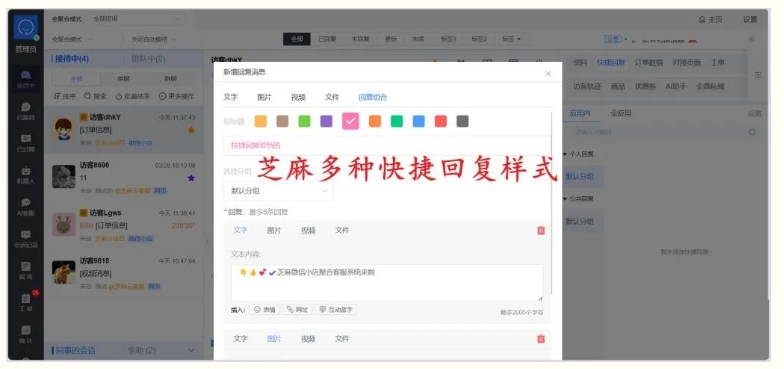
Task: Open the 默认分组 group dropdown in dialog
Action: [x=278, y=191]
